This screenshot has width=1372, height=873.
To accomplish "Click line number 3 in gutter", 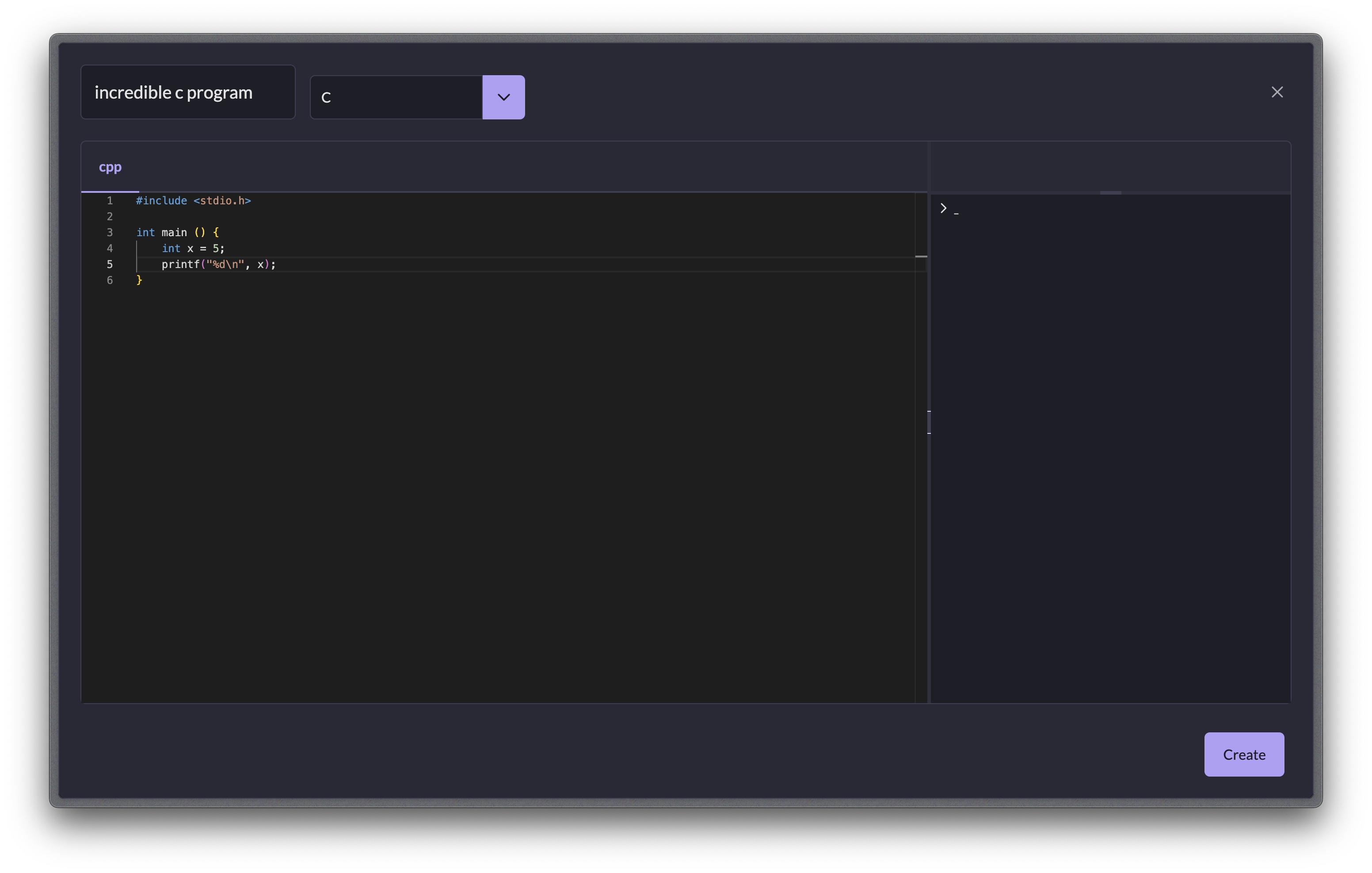I will 109,233.
